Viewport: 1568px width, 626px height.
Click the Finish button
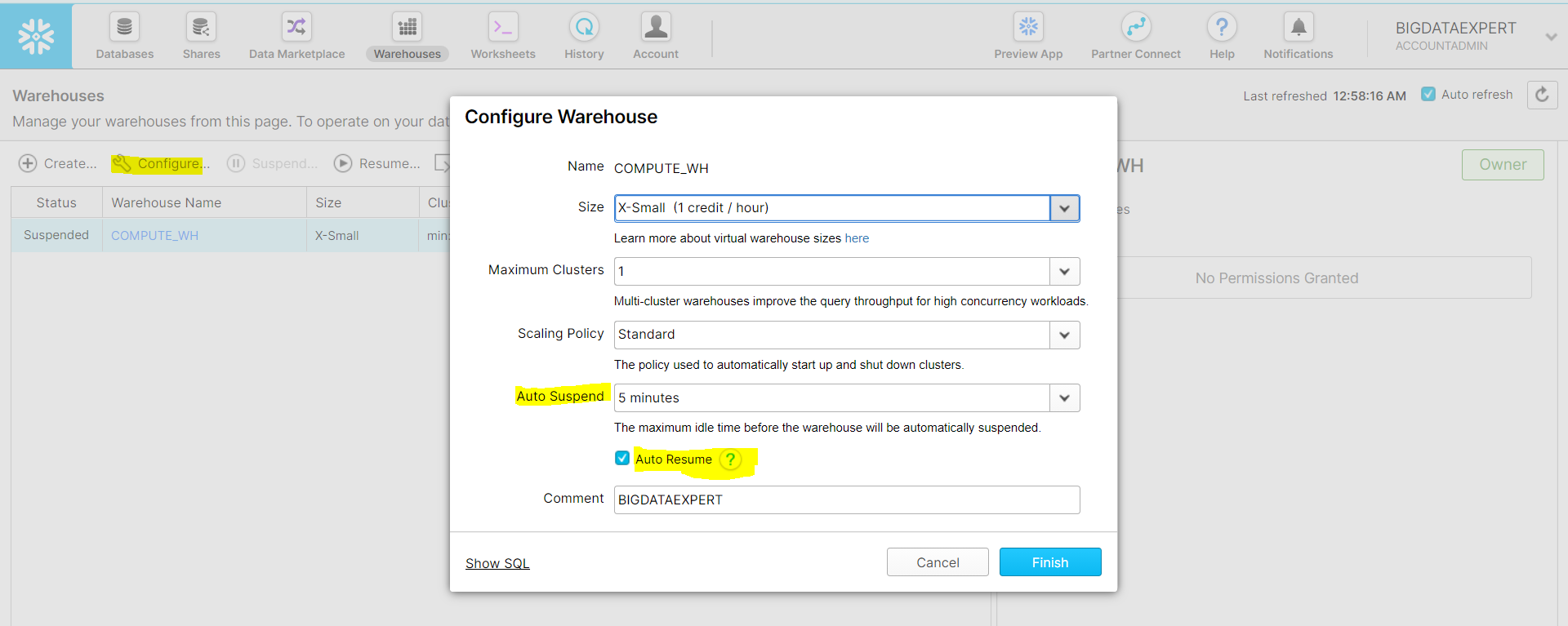(1050, 562)
